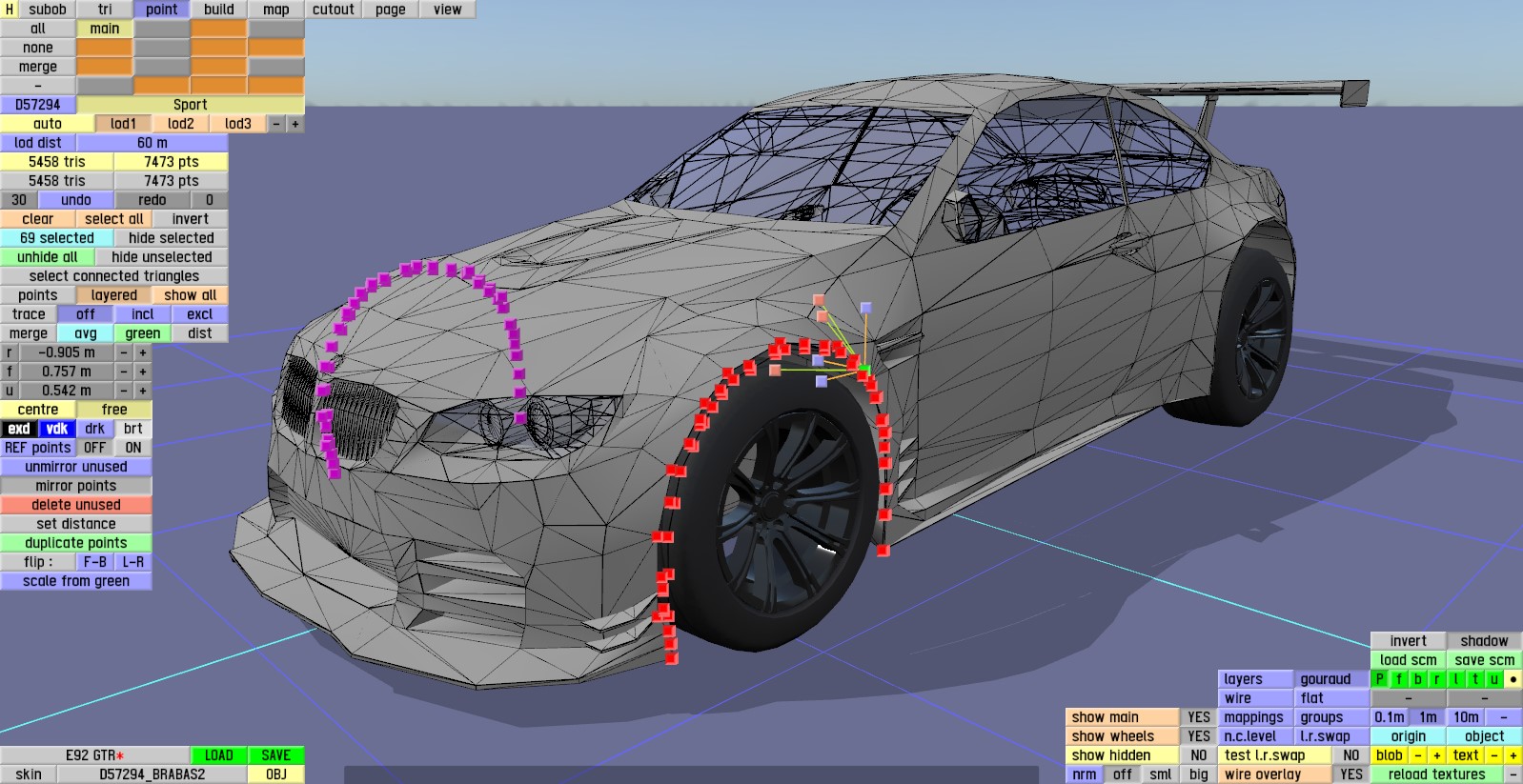Export model with OBJ button
Screen dimensions: 1523x784
(276, 774)
